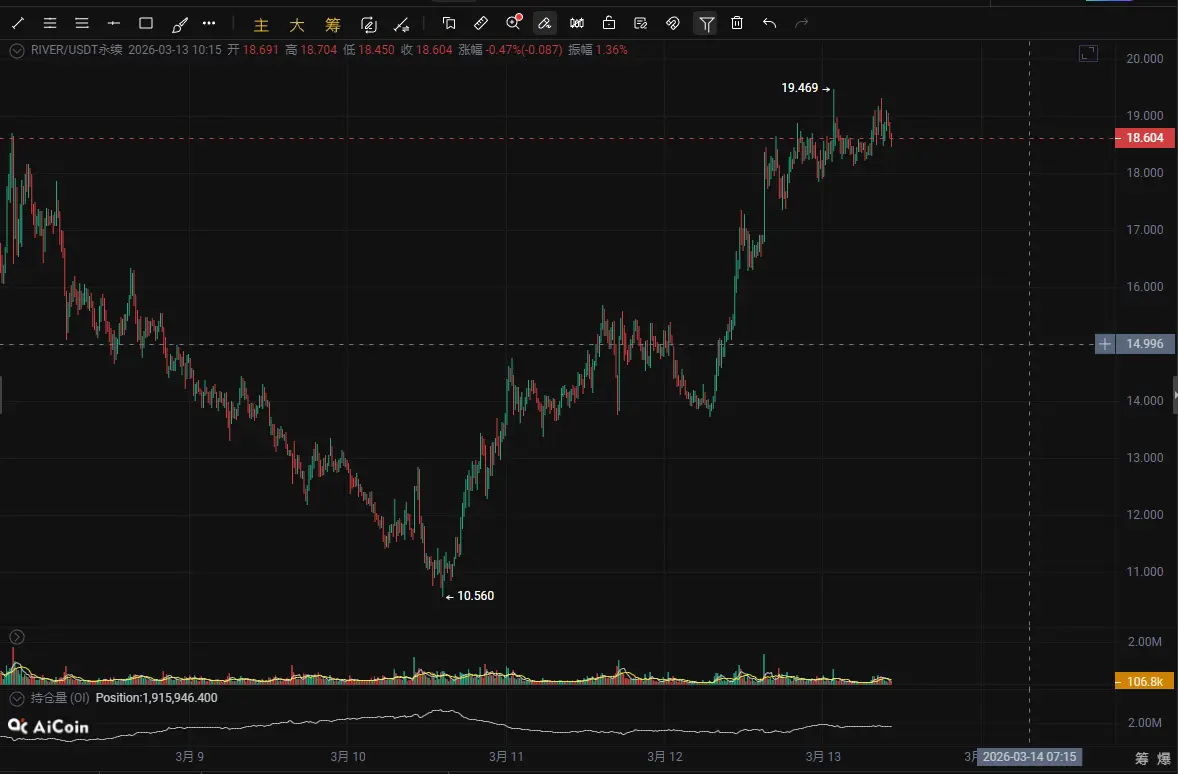Viewport: 1178px width, 774px height.
Task: Collapse the 持仓量 (OI) indicator panel
Action: [x=17, y=698]
